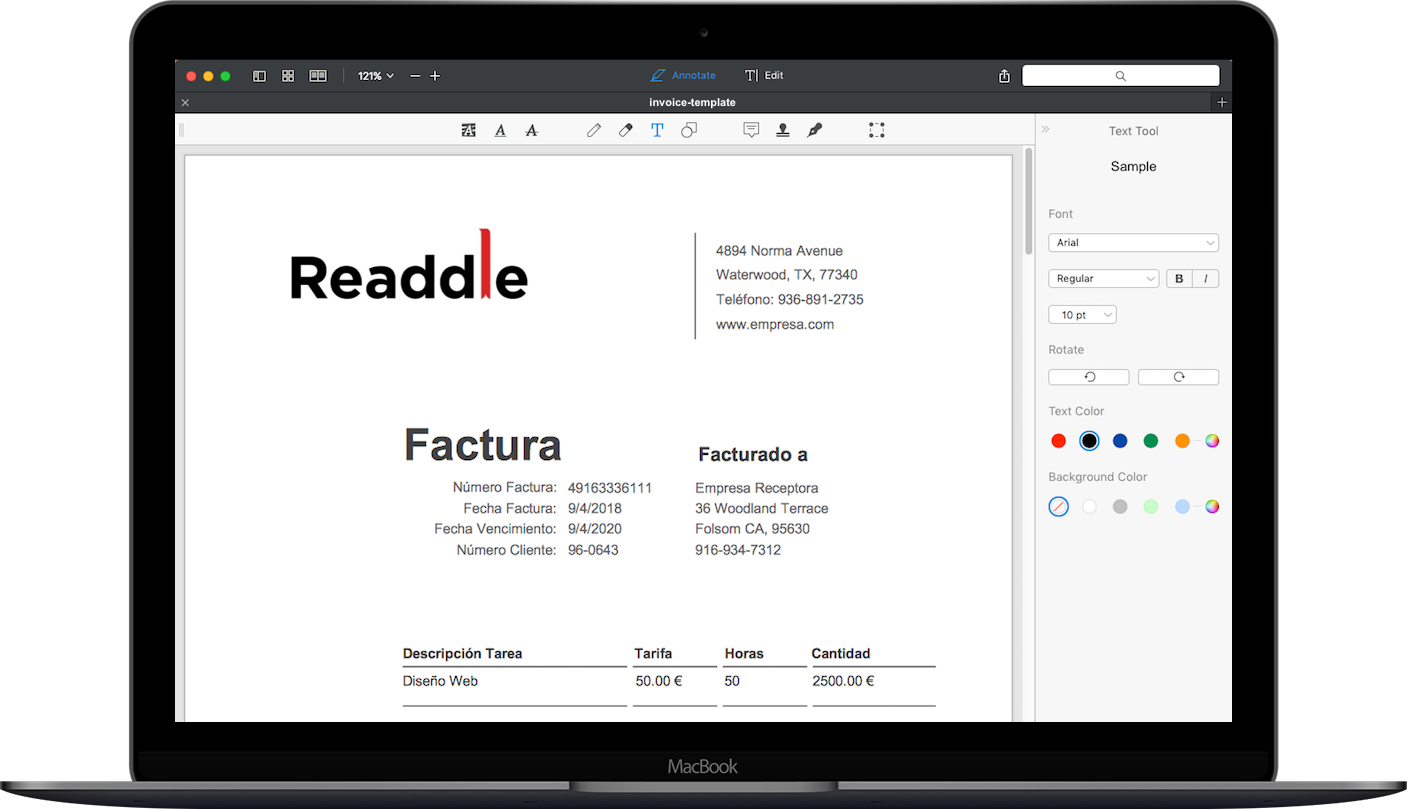This screenshot has width=1407, height=809.
Task: Add a new tab with plus button
Action: tap(1222, 102)
